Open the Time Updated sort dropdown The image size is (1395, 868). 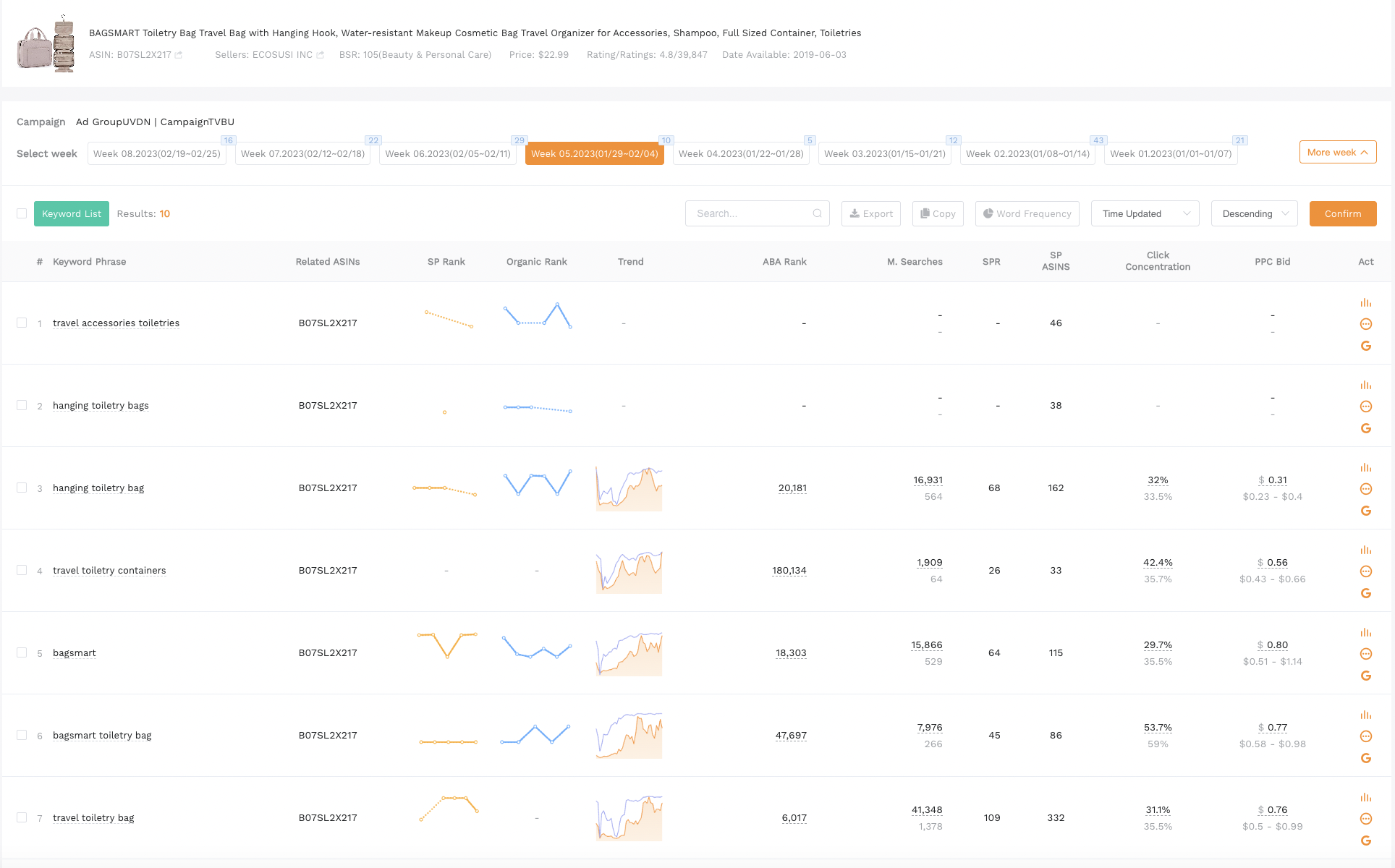point(1145,213)
